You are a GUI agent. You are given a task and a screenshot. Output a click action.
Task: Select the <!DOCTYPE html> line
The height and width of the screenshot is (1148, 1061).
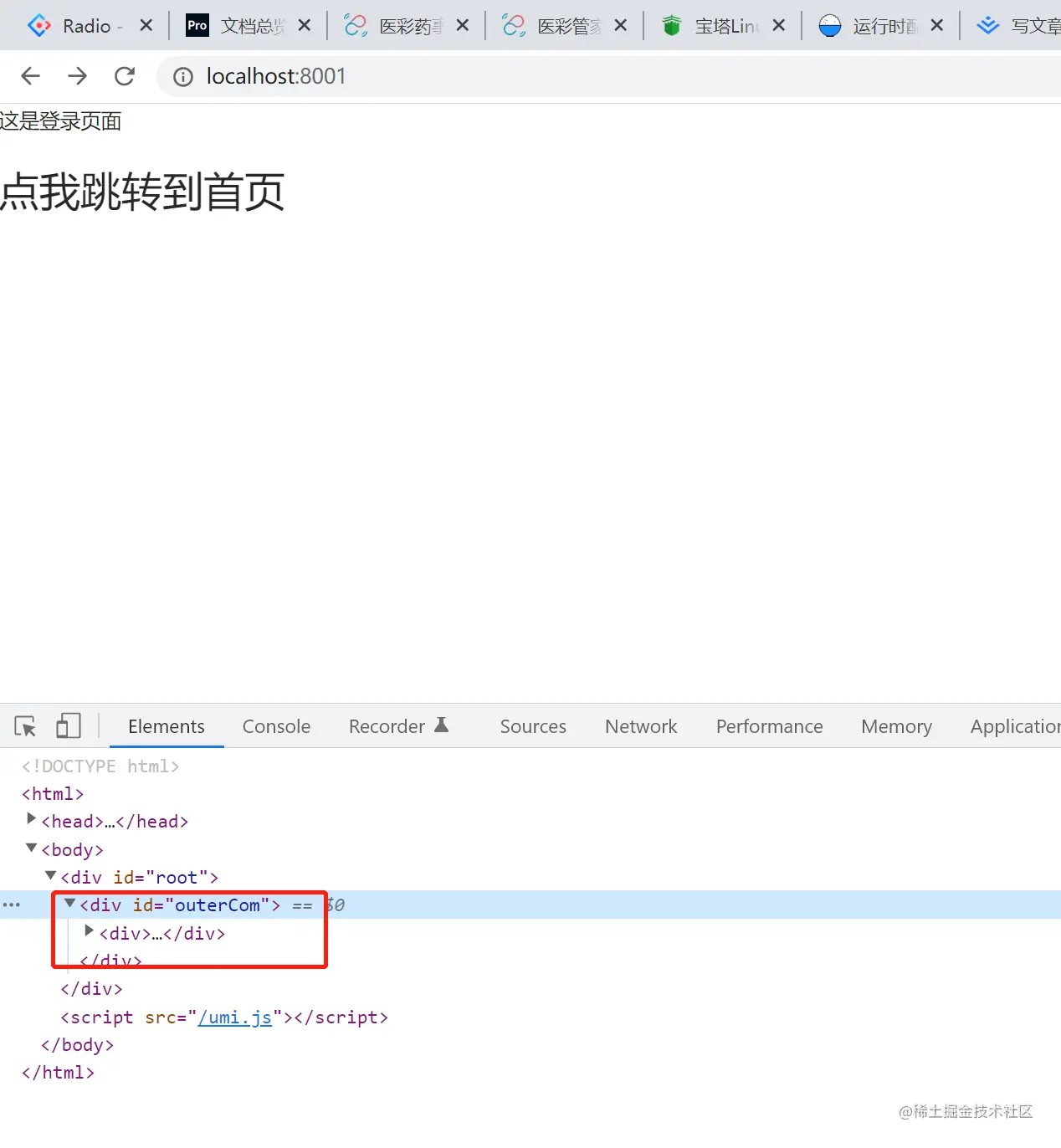click(100, 766)
